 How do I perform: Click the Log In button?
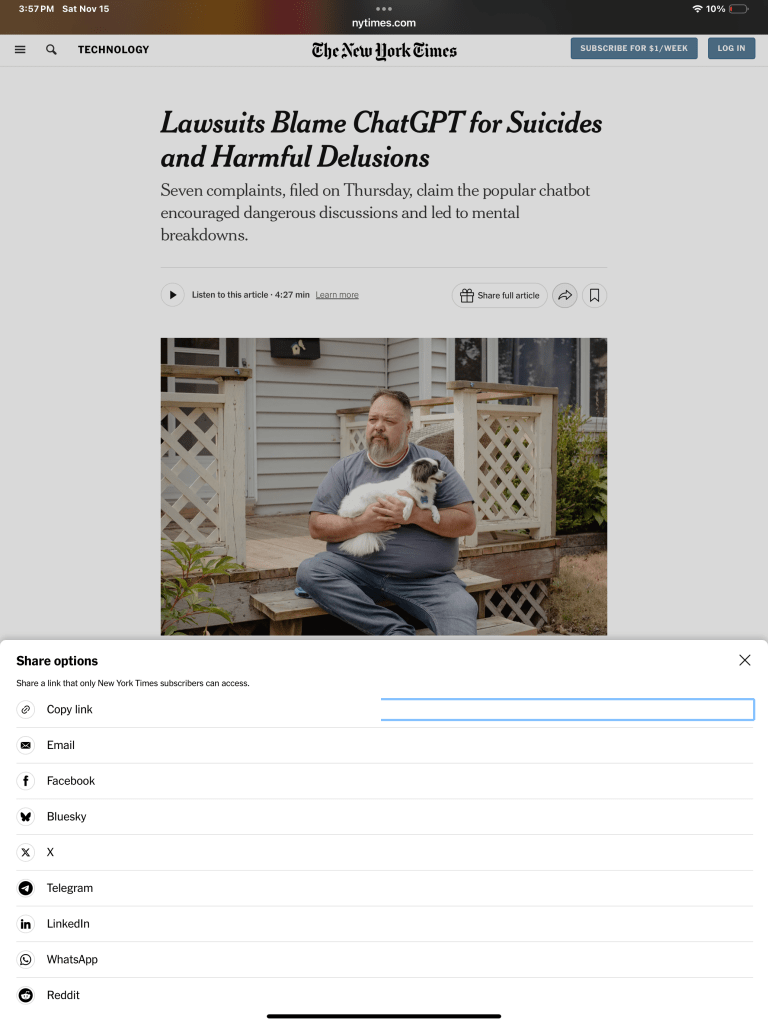pos(731,48)
